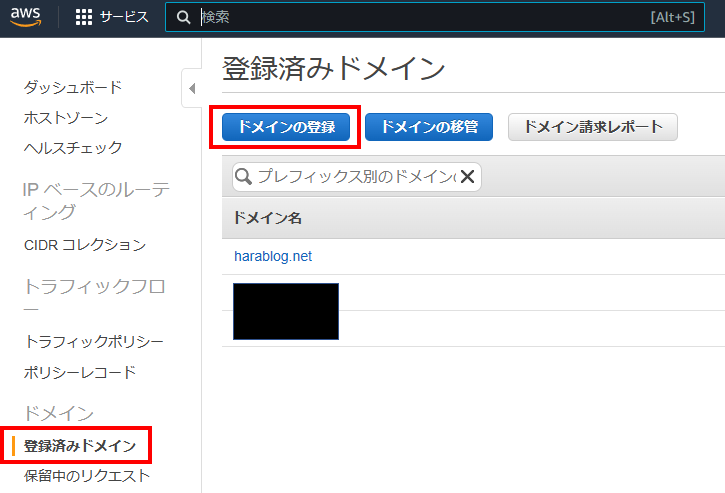
Task: Open ドメイン請求レポート
Action: (593, 127)
